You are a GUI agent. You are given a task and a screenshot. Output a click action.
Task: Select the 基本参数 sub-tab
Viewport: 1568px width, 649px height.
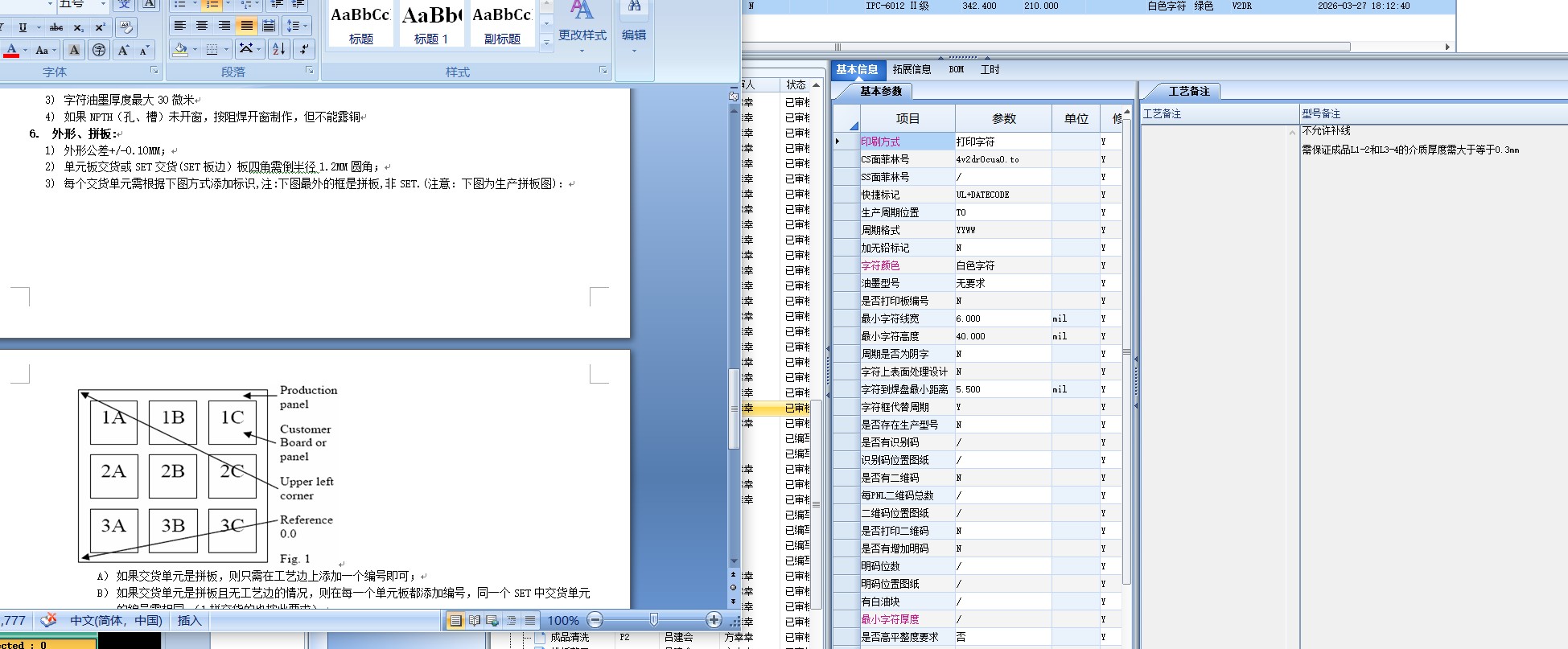tap(880, 91)
